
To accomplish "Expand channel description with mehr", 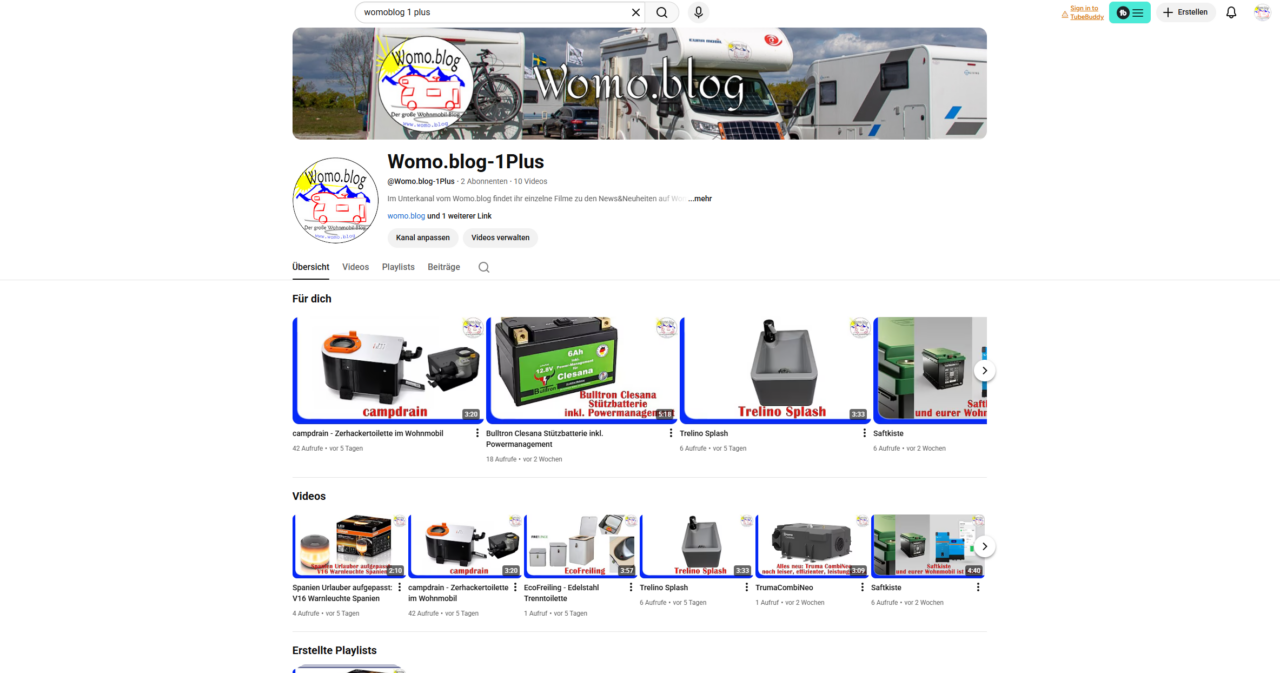I will [700, 198].
